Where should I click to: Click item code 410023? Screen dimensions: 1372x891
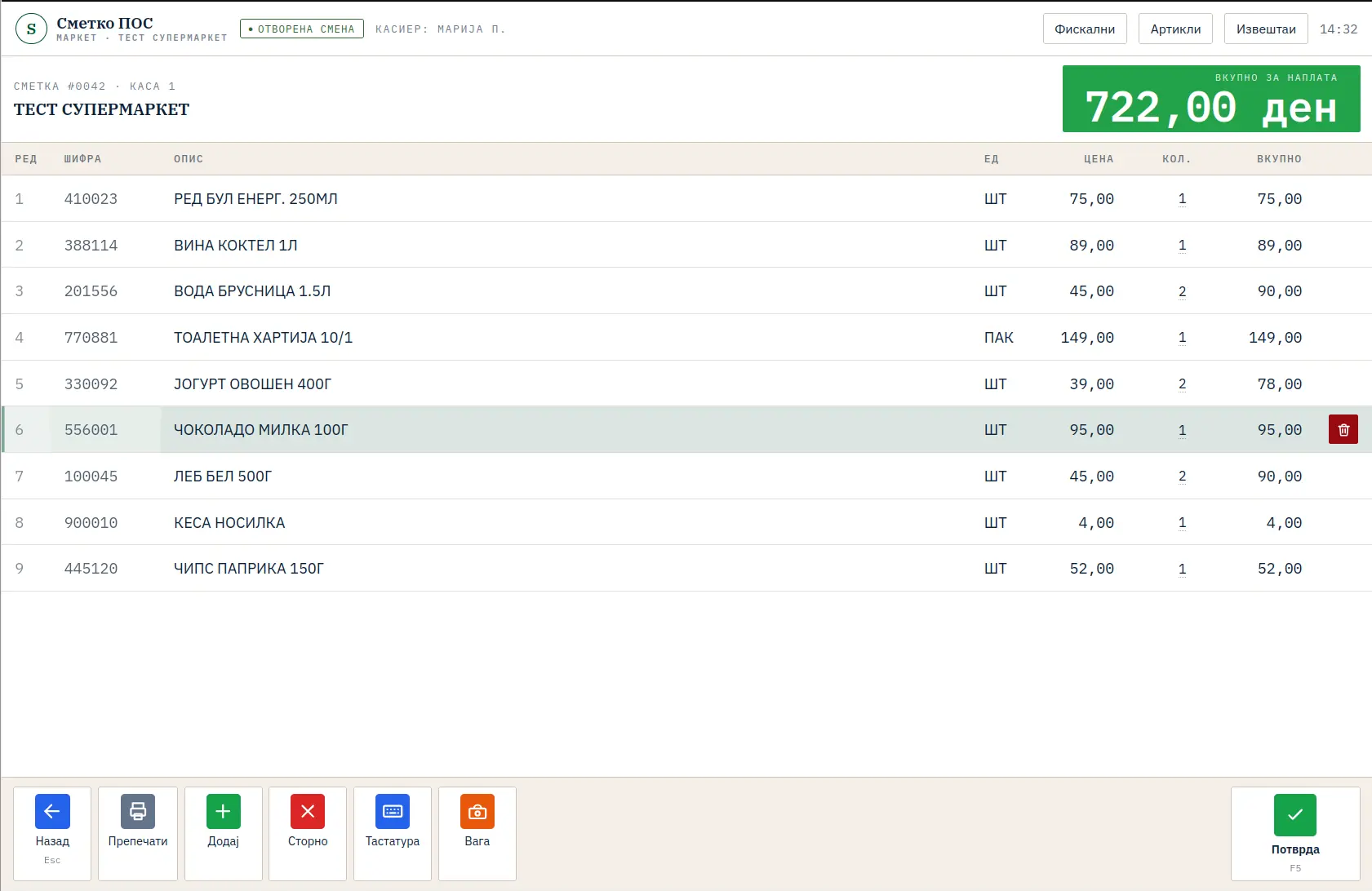click(x=91, y=199)
